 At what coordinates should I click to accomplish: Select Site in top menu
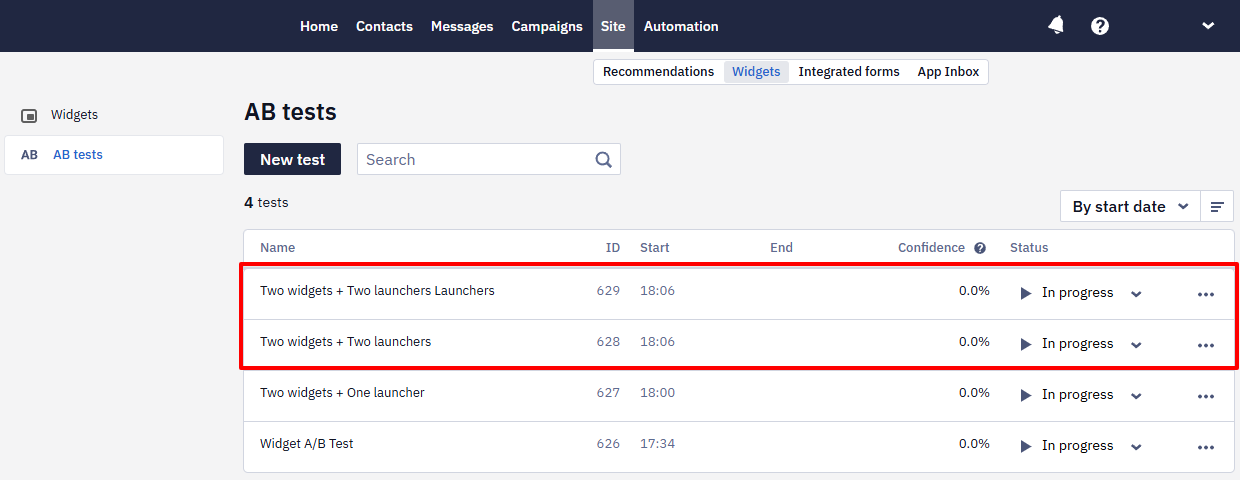(613, 26)
